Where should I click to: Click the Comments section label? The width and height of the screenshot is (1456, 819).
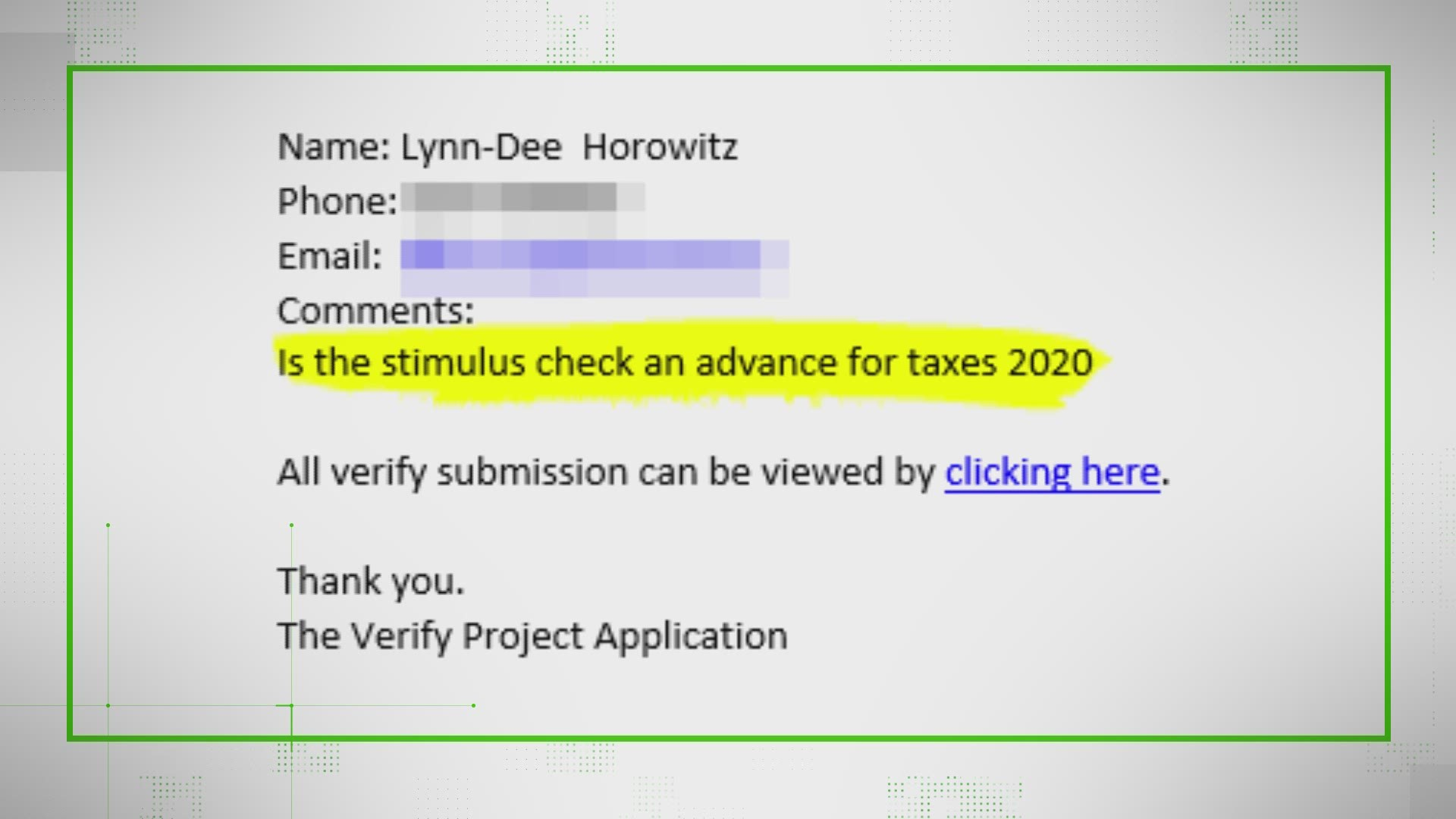(375, 309)
